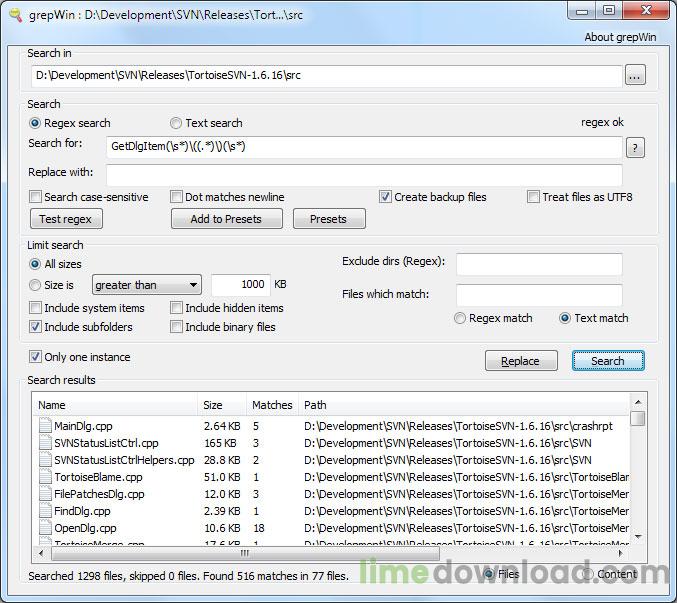Open the 'greater than' size dropdown
This screenshot has width=677, height=603.
(147, 285)
